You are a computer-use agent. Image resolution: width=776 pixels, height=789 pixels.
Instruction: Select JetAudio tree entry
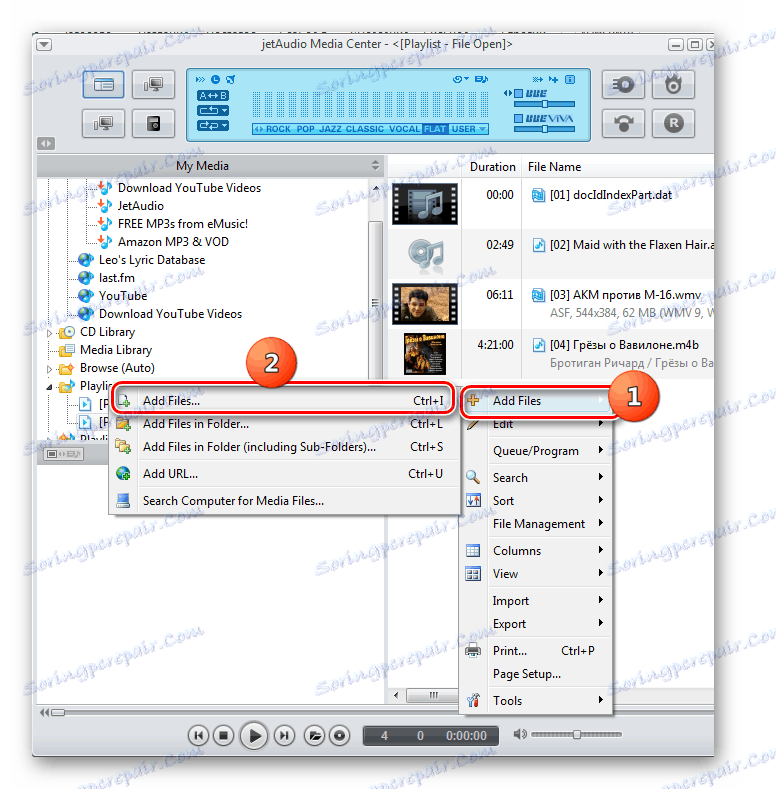pyautogui.click(x=140, y=206)
